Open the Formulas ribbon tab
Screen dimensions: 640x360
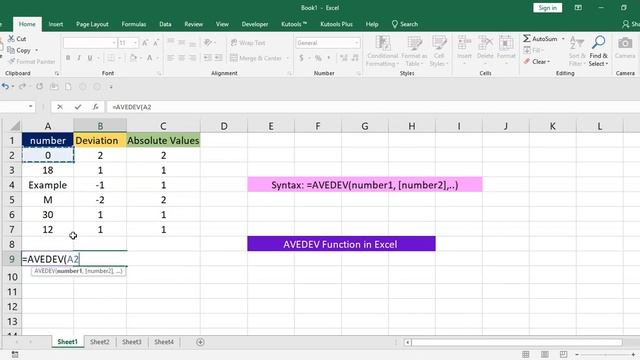click(133, 24)
